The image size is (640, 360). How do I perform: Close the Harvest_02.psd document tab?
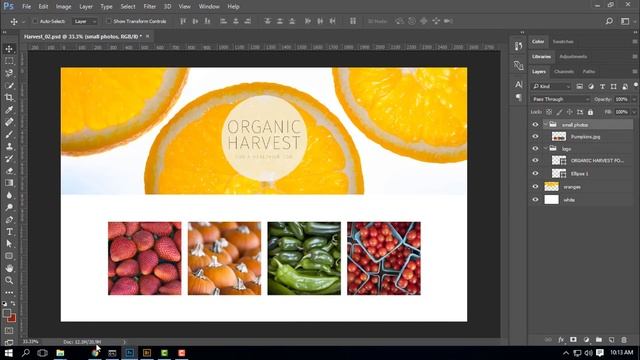tap(148, 36)
